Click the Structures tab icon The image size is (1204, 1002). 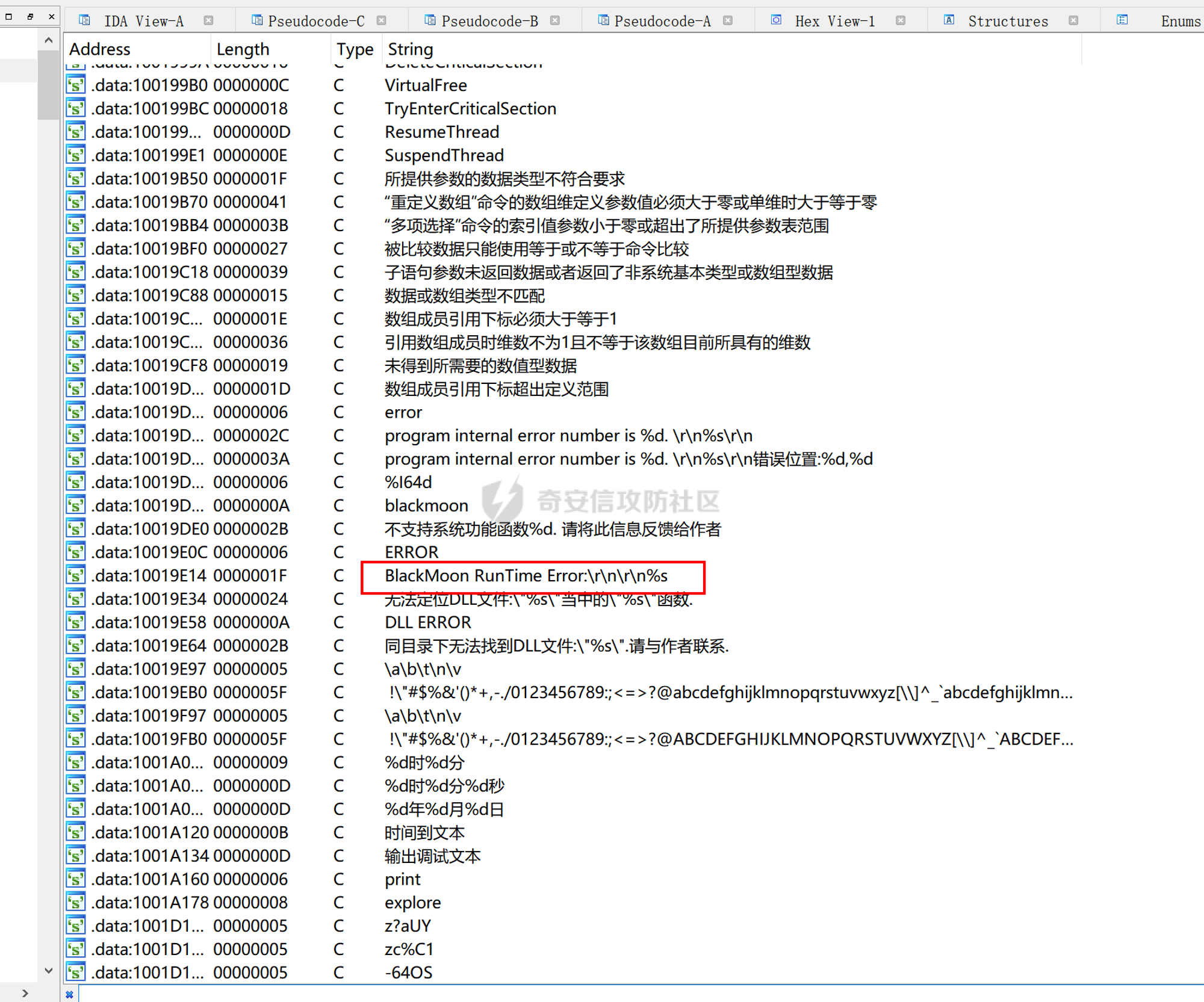click(949, 20)
